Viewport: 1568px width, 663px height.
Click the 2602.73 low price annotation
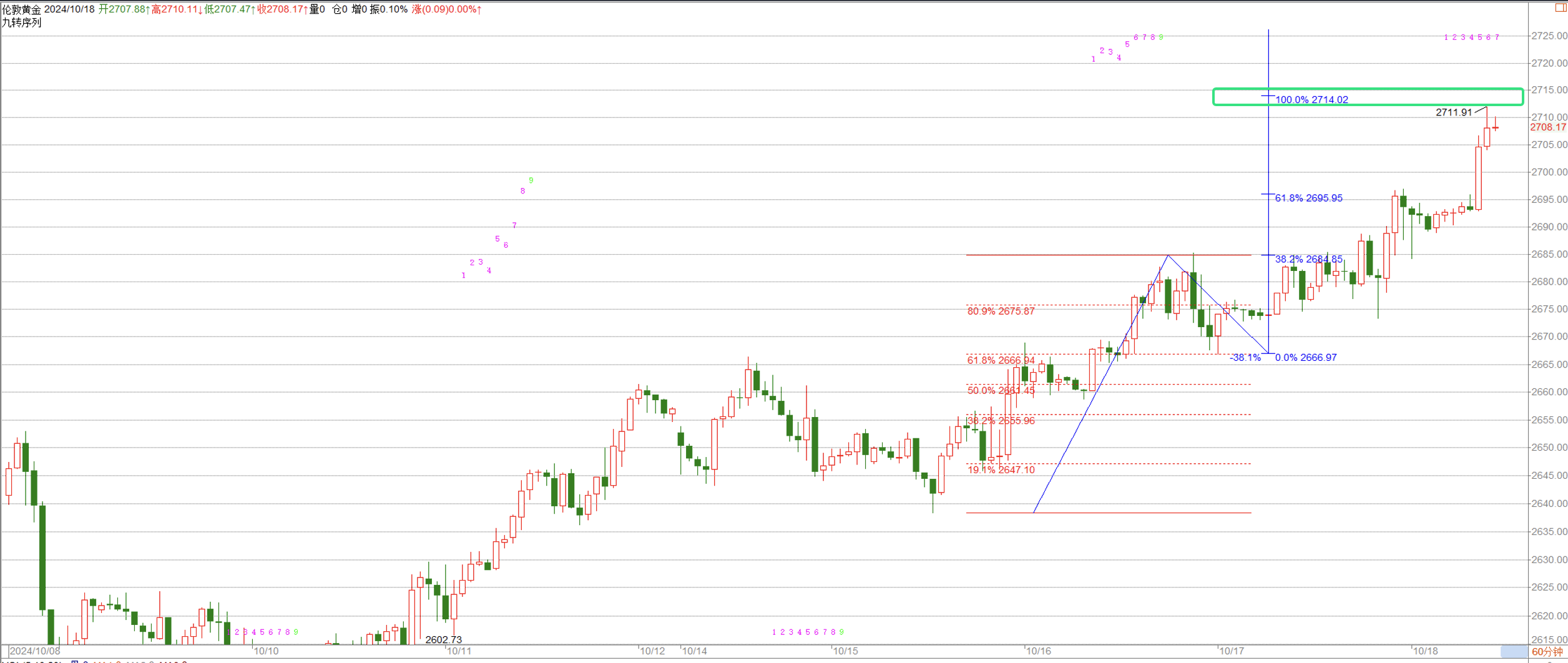[x=443, y=639]
